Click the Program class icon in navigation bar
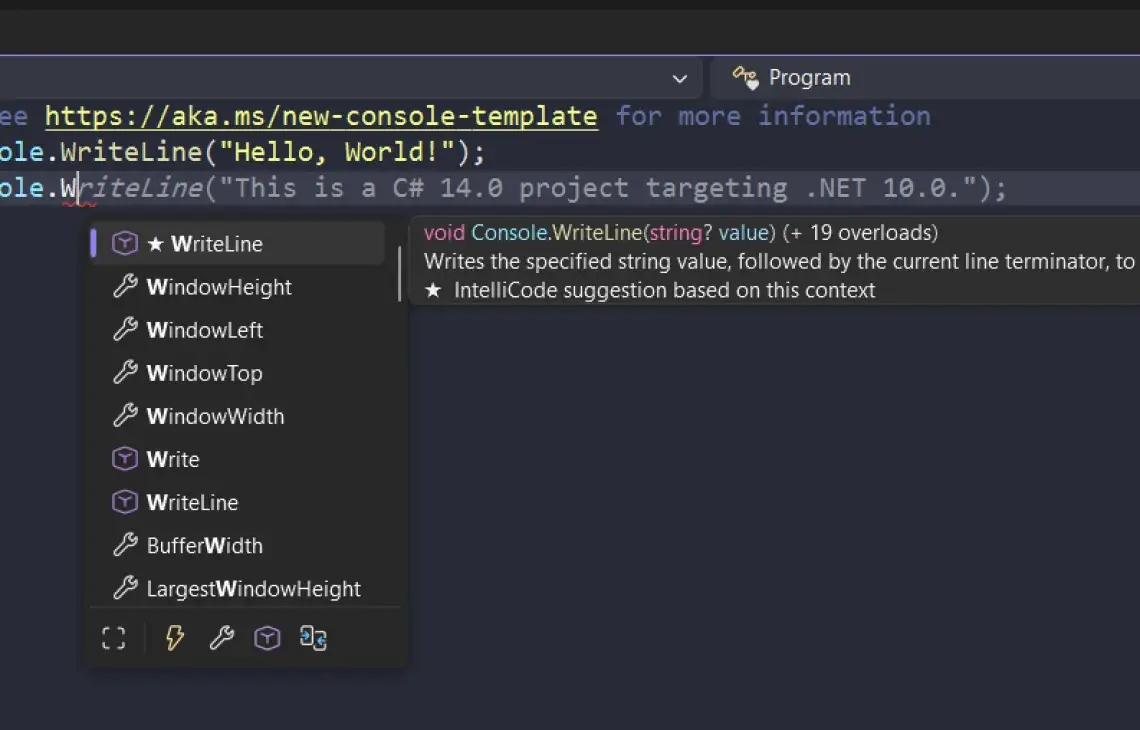This screenshot has height=730, width=1140. [745, 77]
